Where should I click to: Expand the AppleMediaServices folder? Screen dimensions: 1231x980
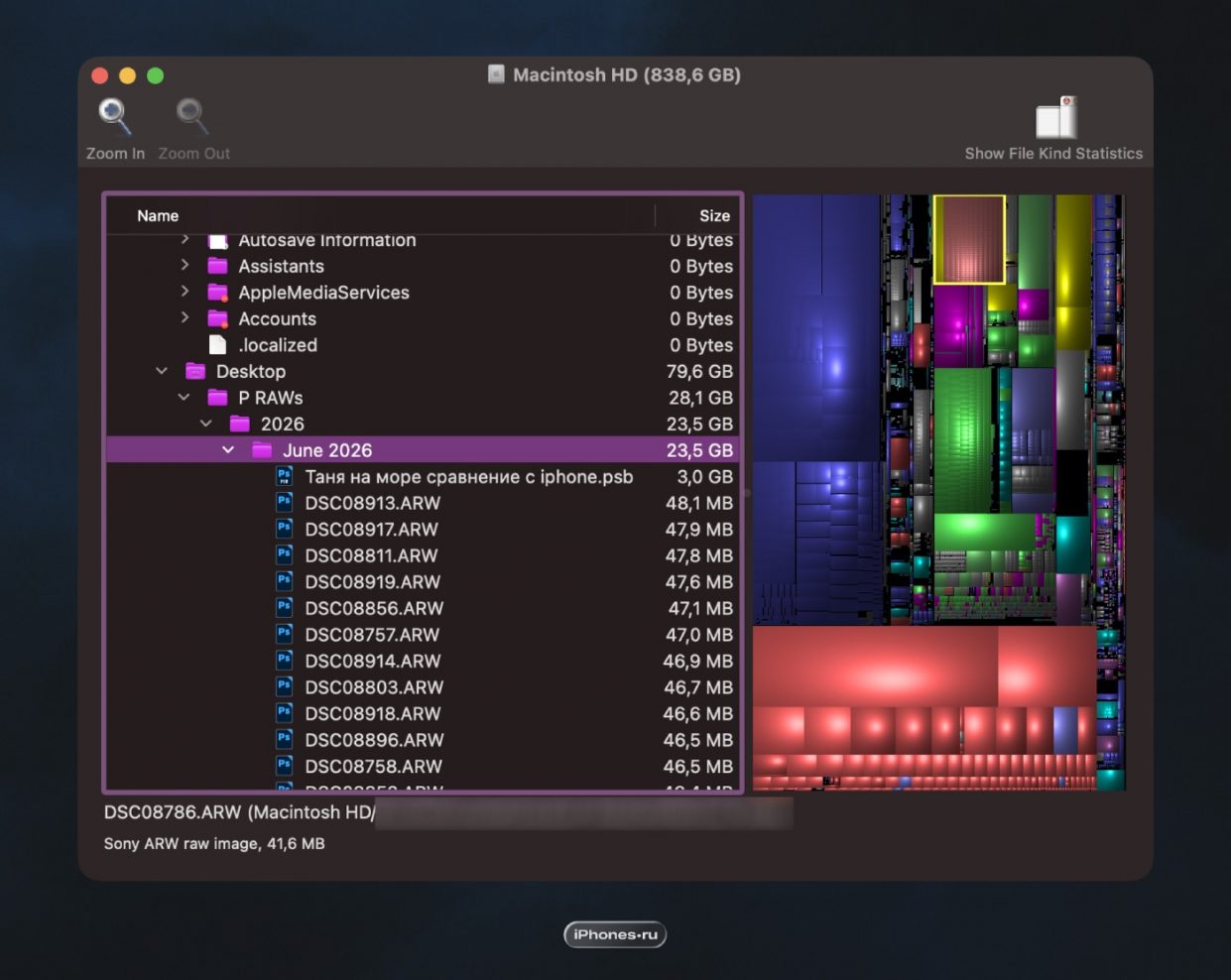coord(185,292)
